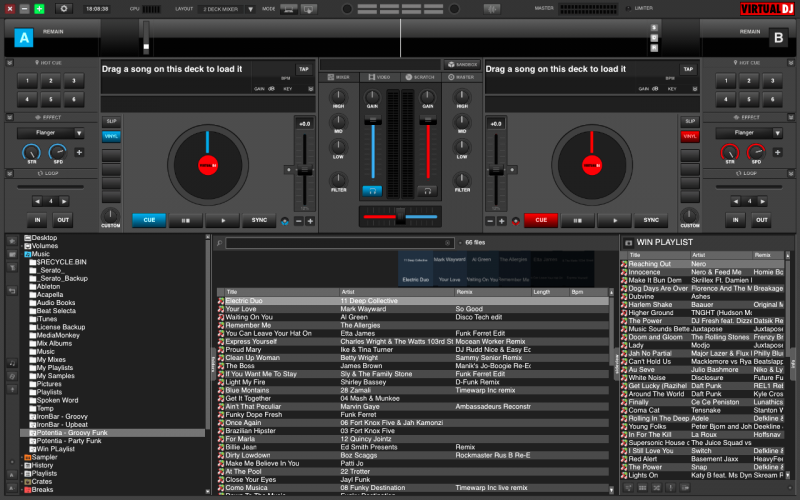This screenshot has height=500, width=800.
Task: Click the grid view icon below Win Playlist
Action: 642,488
